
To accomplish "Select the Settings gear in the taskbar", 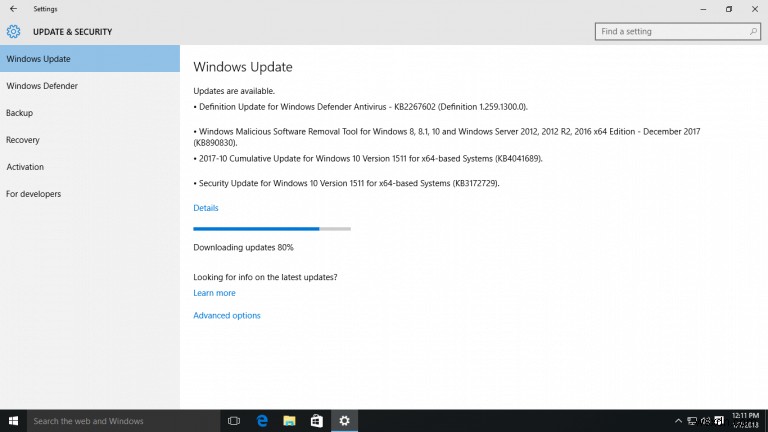I will coord(344,421).
